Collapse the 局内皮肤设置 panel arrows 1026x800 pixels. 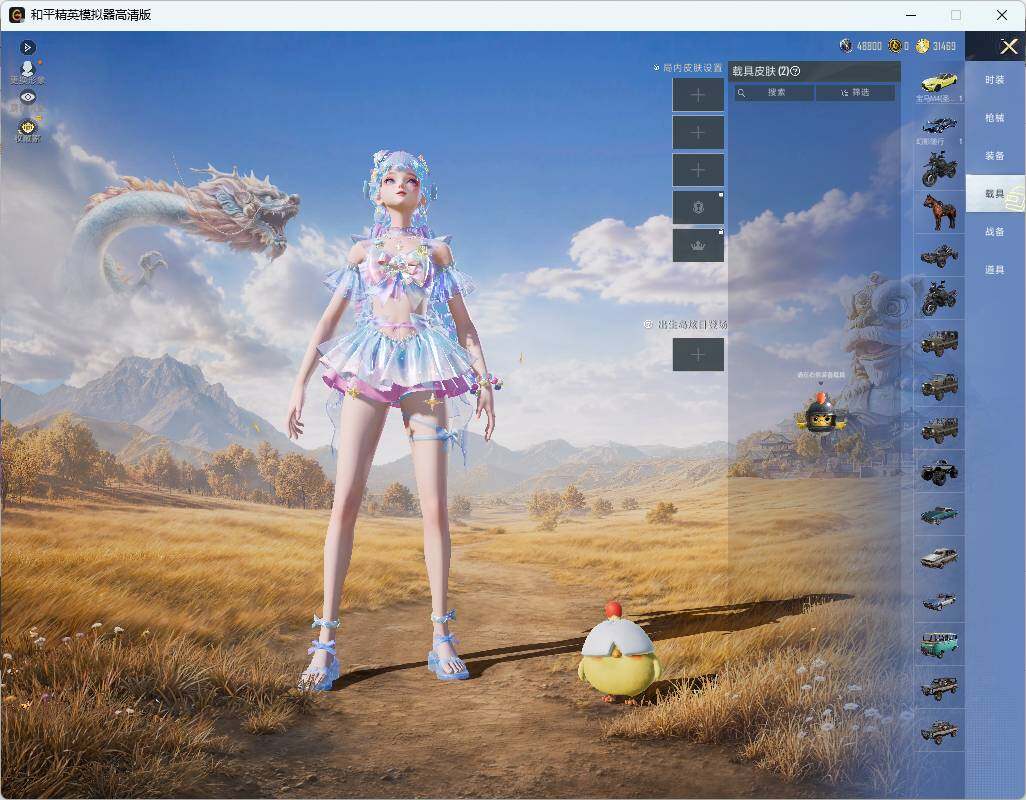656,67
